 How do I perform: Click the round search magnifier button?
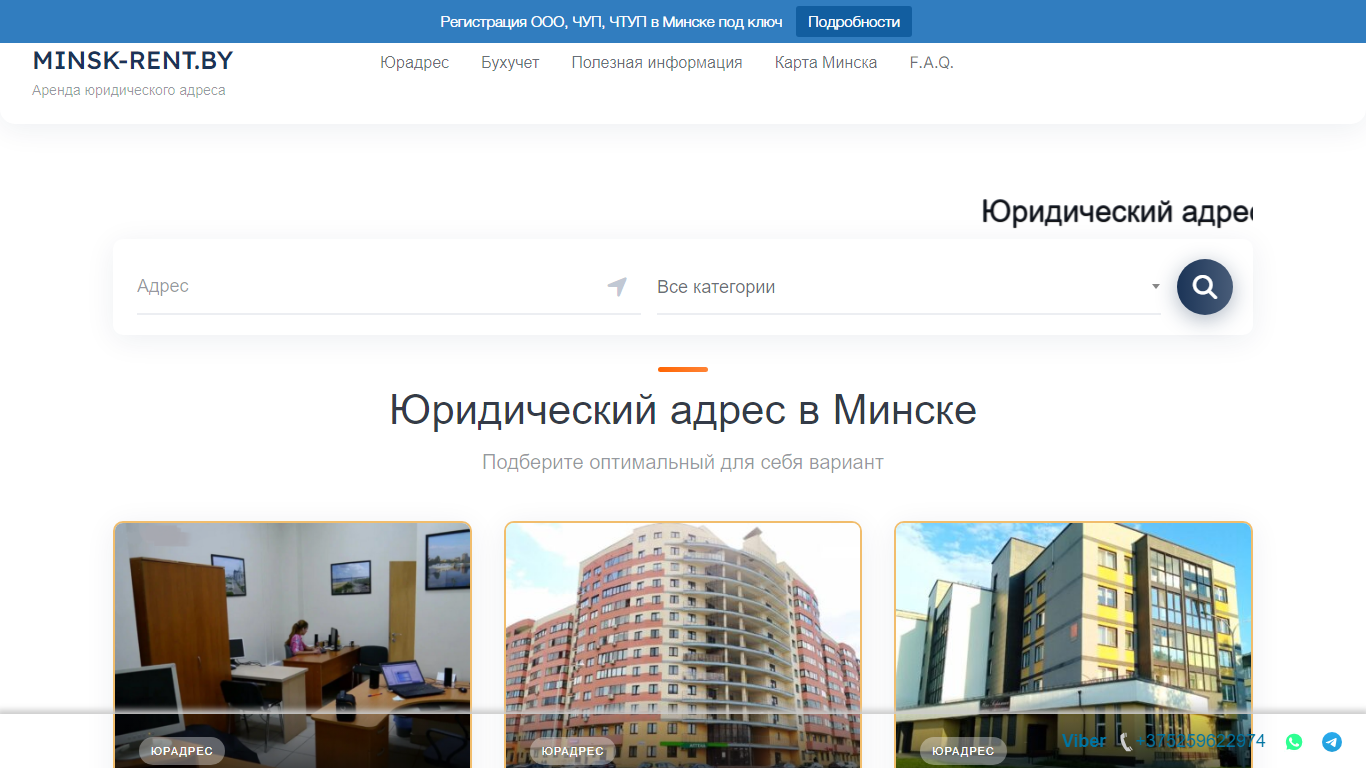[1205, 287]
